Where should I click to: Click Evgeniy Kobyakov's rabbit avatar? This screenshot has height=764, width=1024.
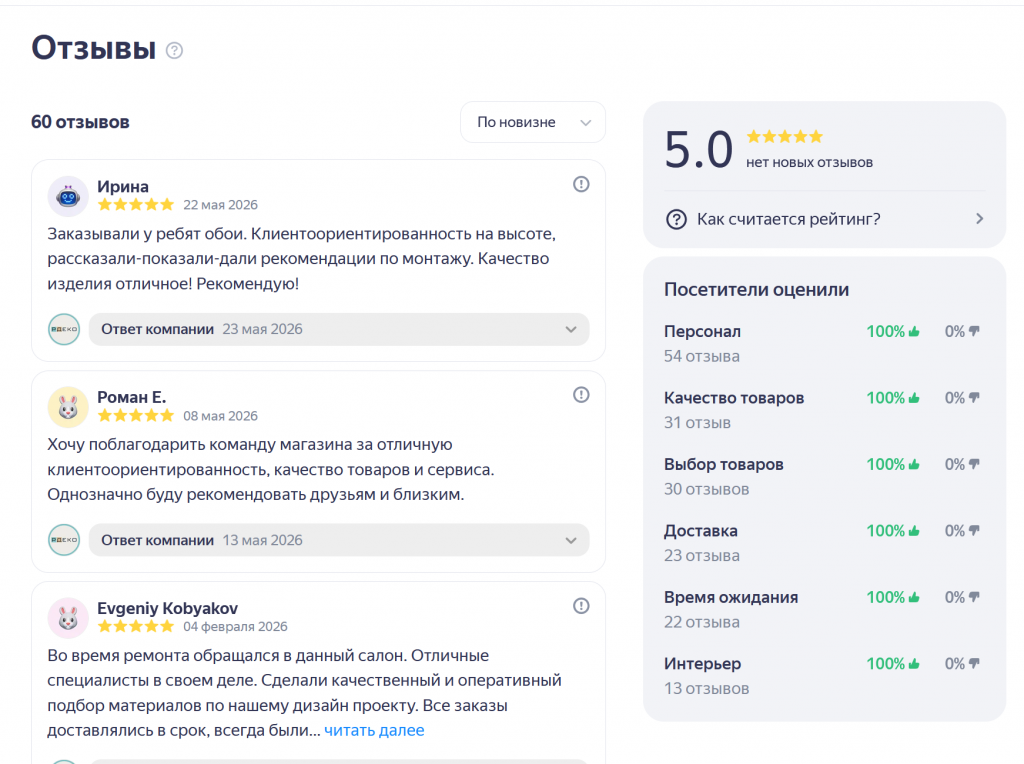[68, 618]
